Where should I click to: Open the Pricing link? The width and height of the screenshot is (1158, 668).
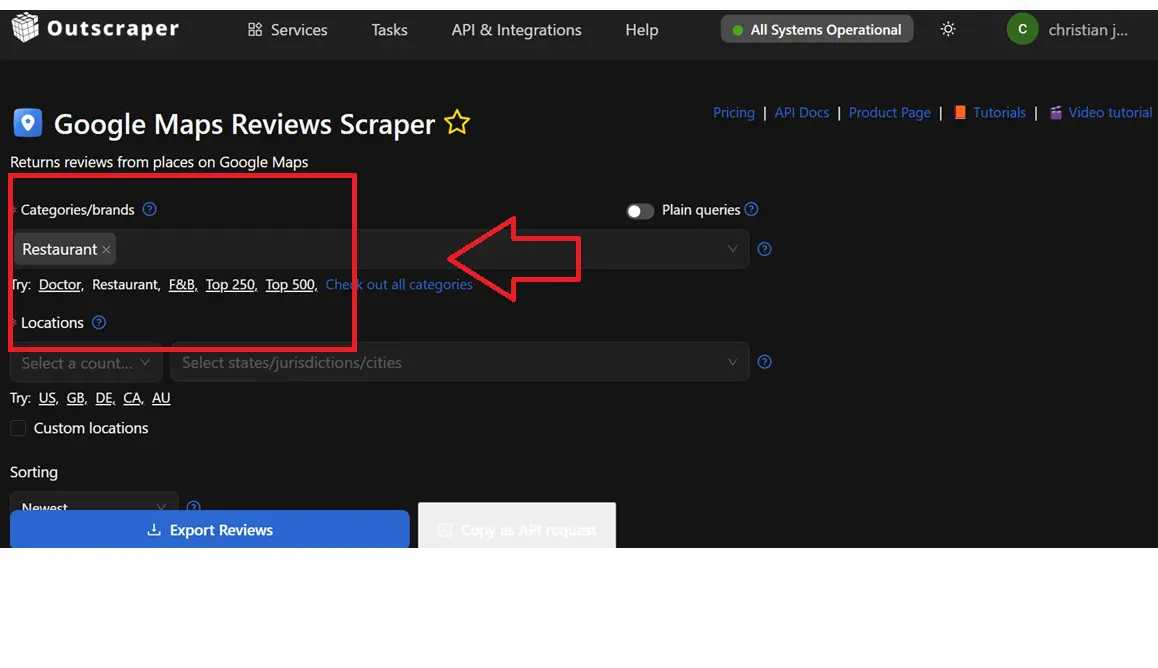(x=733, y=113)
